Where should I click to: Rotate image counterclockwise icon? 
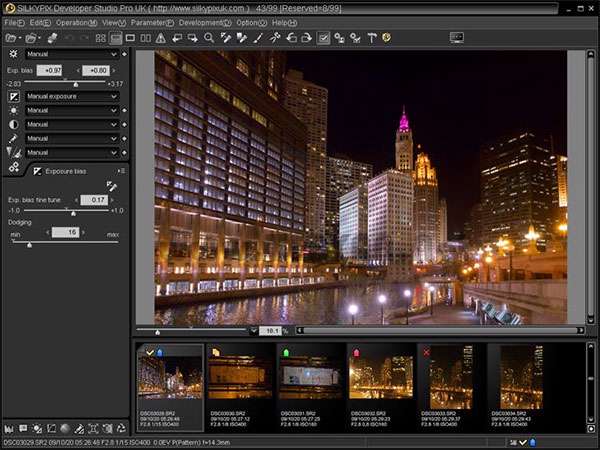pyautogui.click(x=292, y=38)
